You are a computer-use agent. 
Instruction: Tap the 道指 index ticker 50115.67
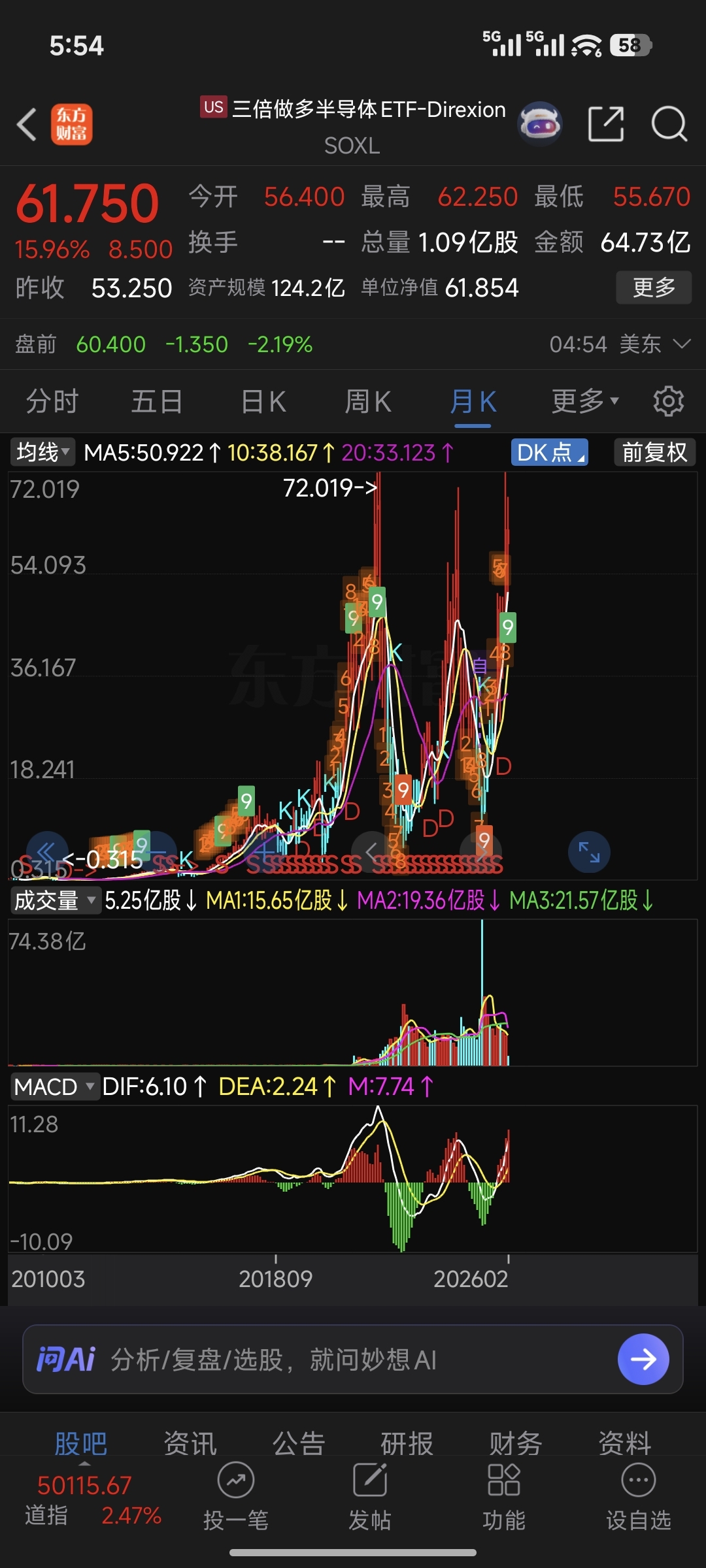click(84, 1486)
